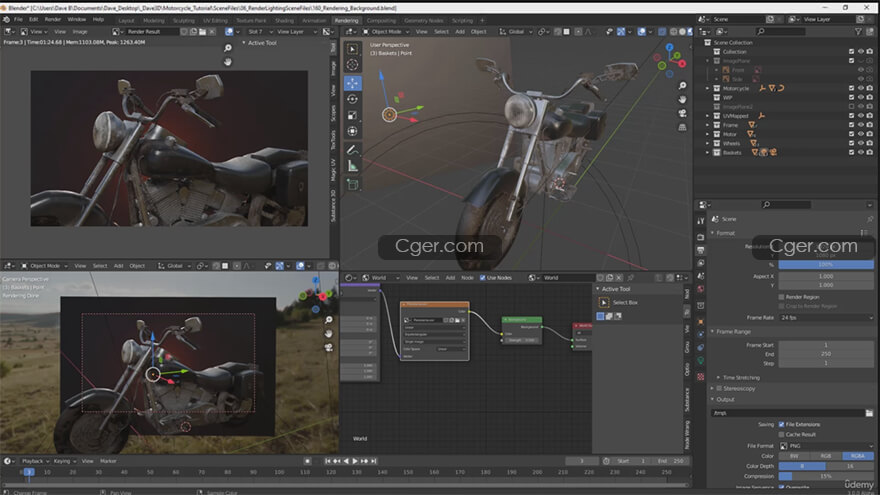The width and height of the screenshot is (880, 495).
Task: Open the Texture properties tab icon
Action: click(700, 377)
